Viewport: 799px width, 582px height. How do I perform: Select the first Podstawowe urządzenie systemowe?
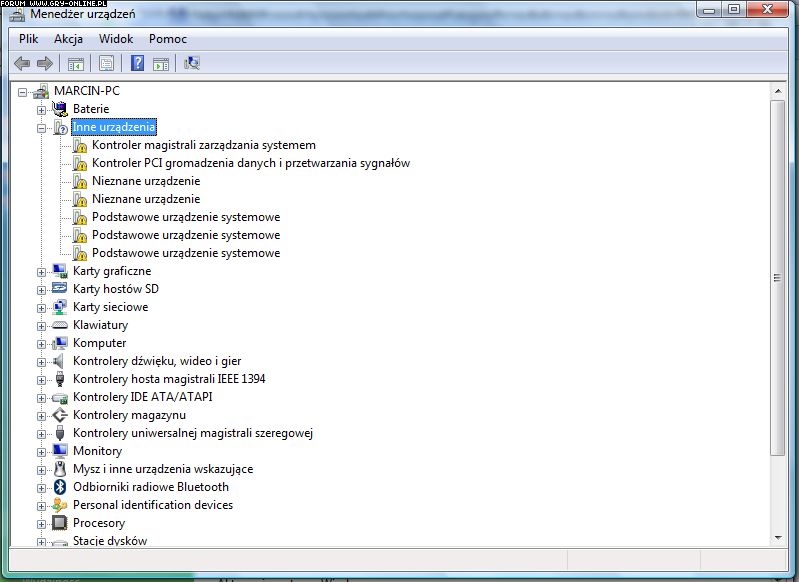(186, 217)
